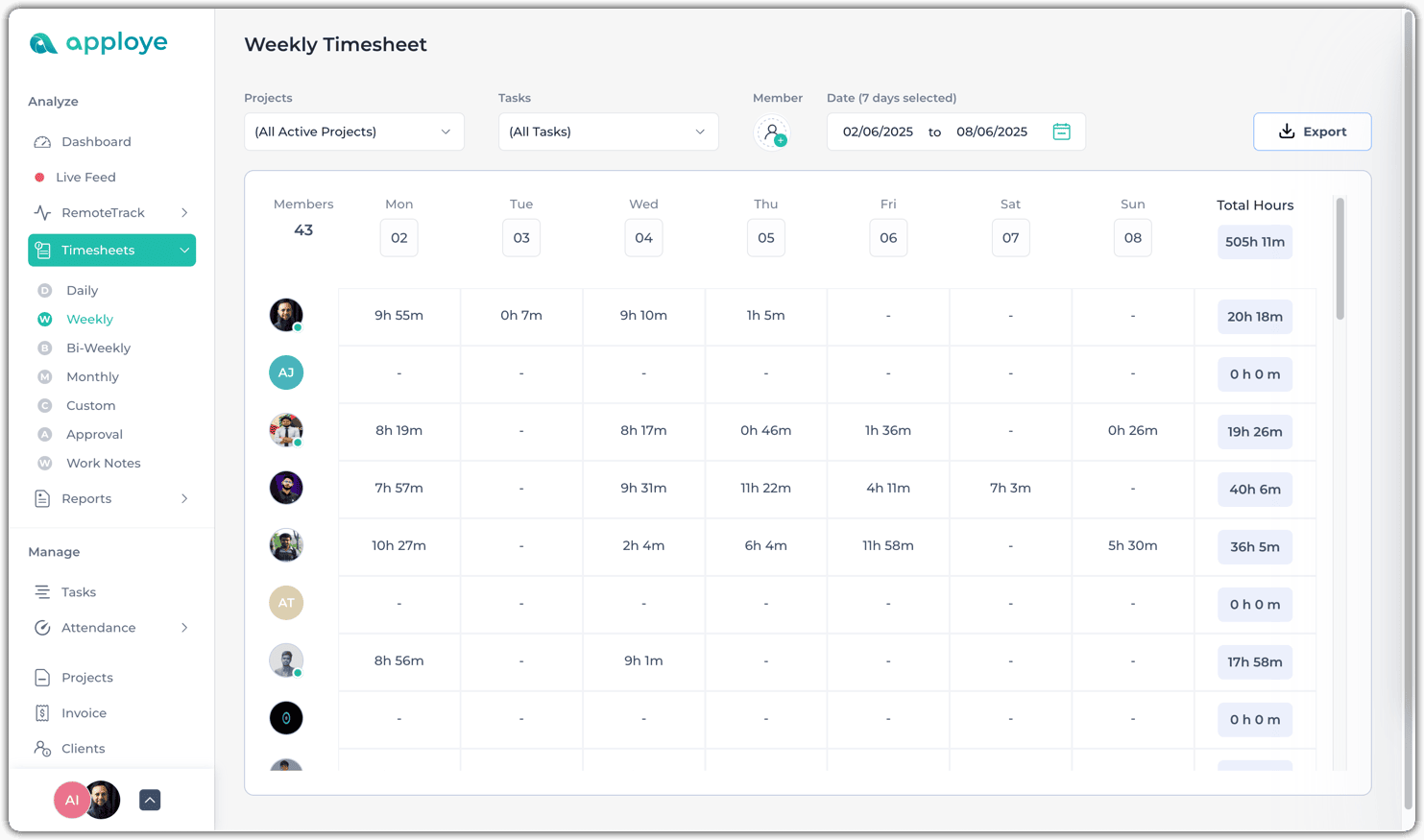Click the add Member filter icon
The width and height of the screenshot is (1424, 840).
tap(772, 132)
